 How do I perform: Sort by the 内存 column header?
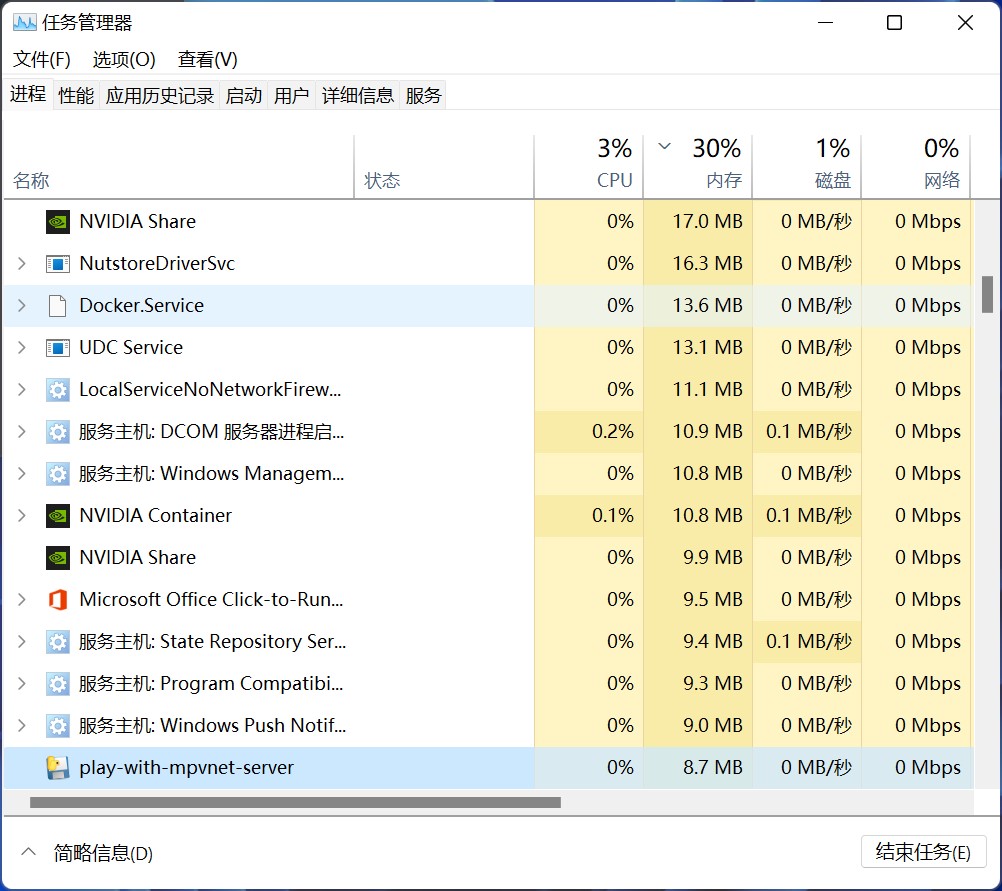point(698,167)
